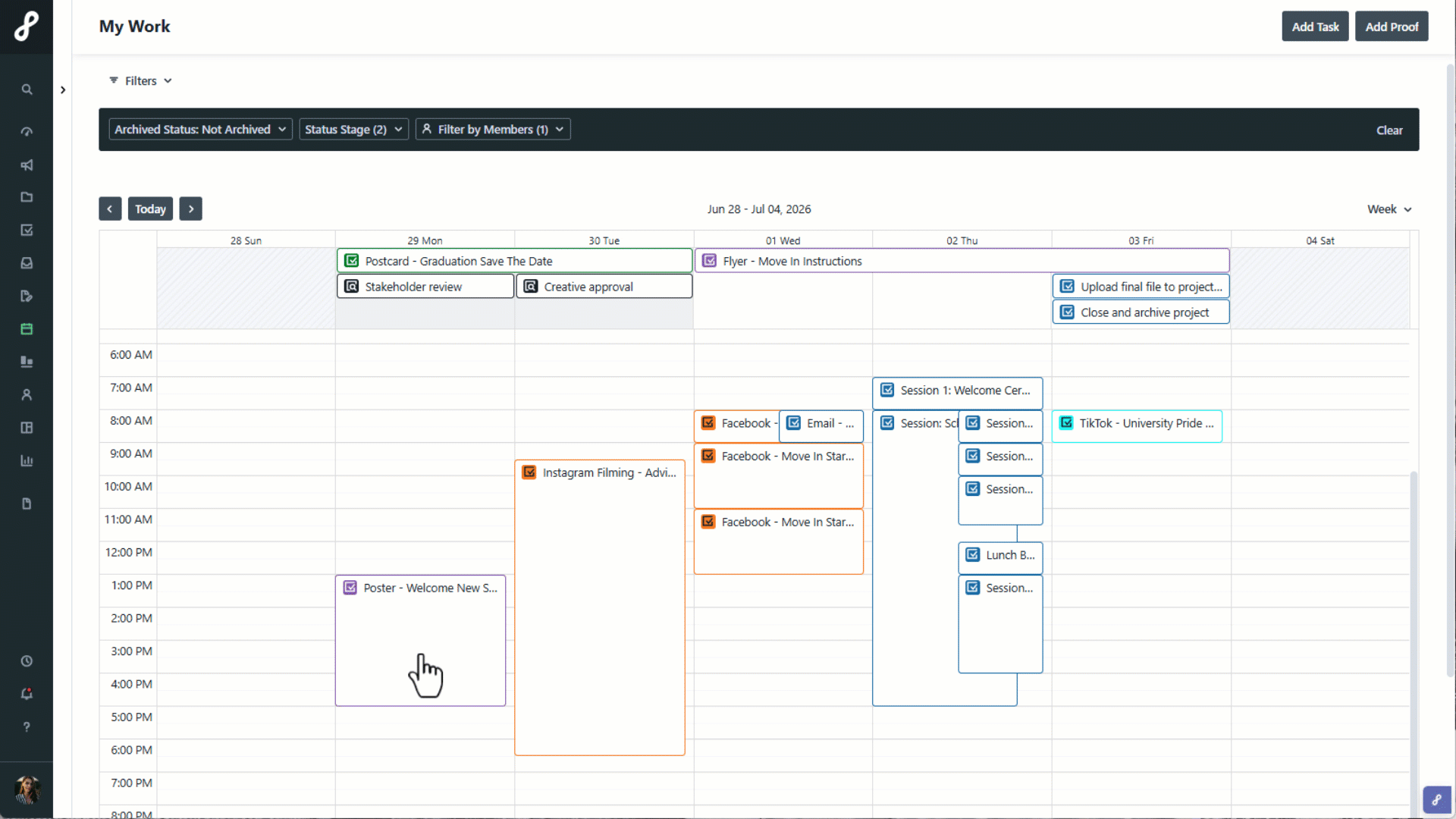
Task: Toggle checkbox on Instagram Filming task
Action: tap(529, 472)
